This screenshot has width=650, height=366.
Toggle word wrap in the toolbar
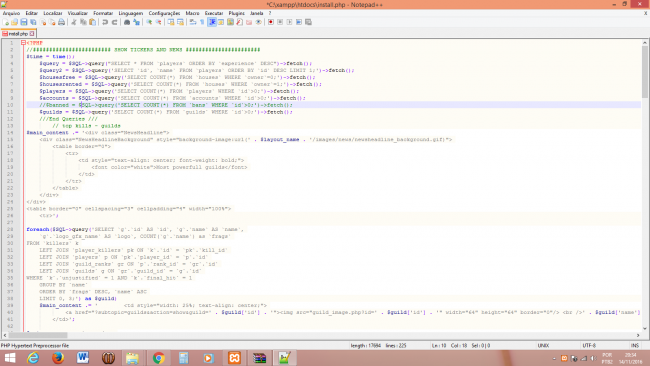(193, 22)
